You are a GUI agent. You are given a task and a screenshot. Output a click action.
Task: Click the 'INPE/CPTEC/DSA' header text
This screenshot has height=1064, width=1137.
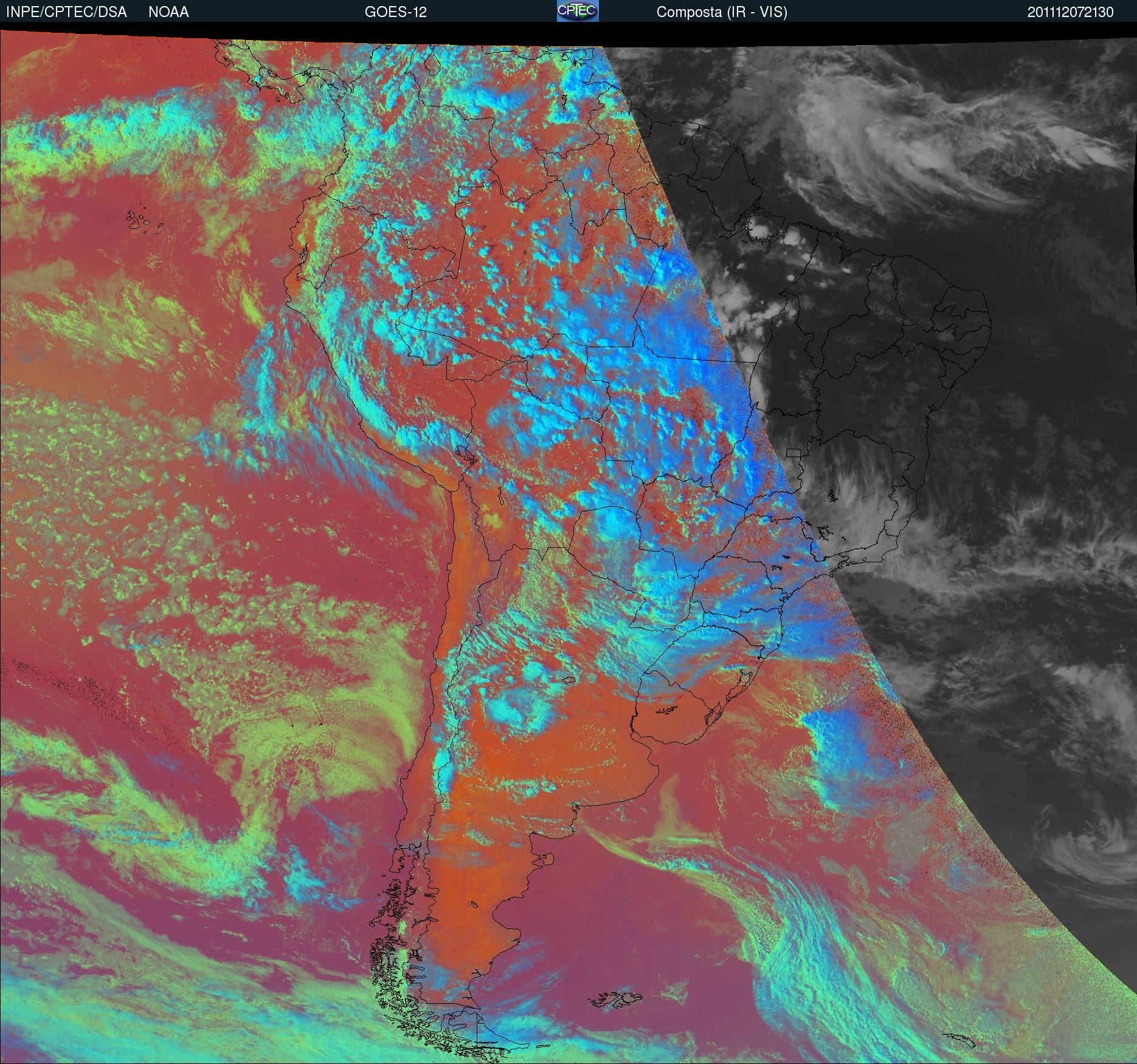click(66, 12)
